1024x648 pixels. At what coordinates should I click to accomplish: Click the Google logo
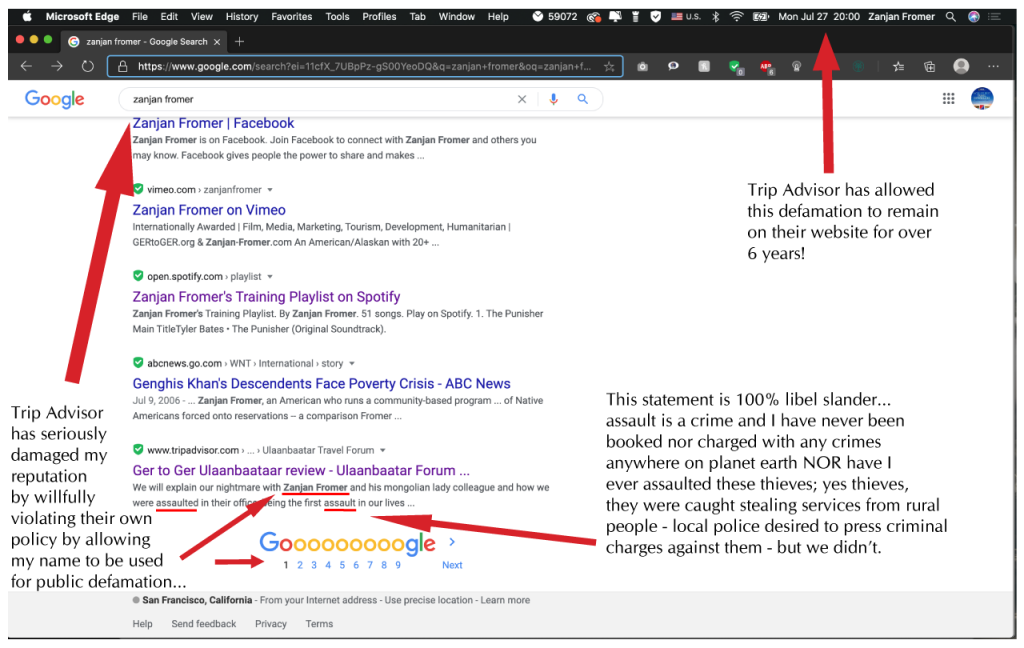pos(55,99)
